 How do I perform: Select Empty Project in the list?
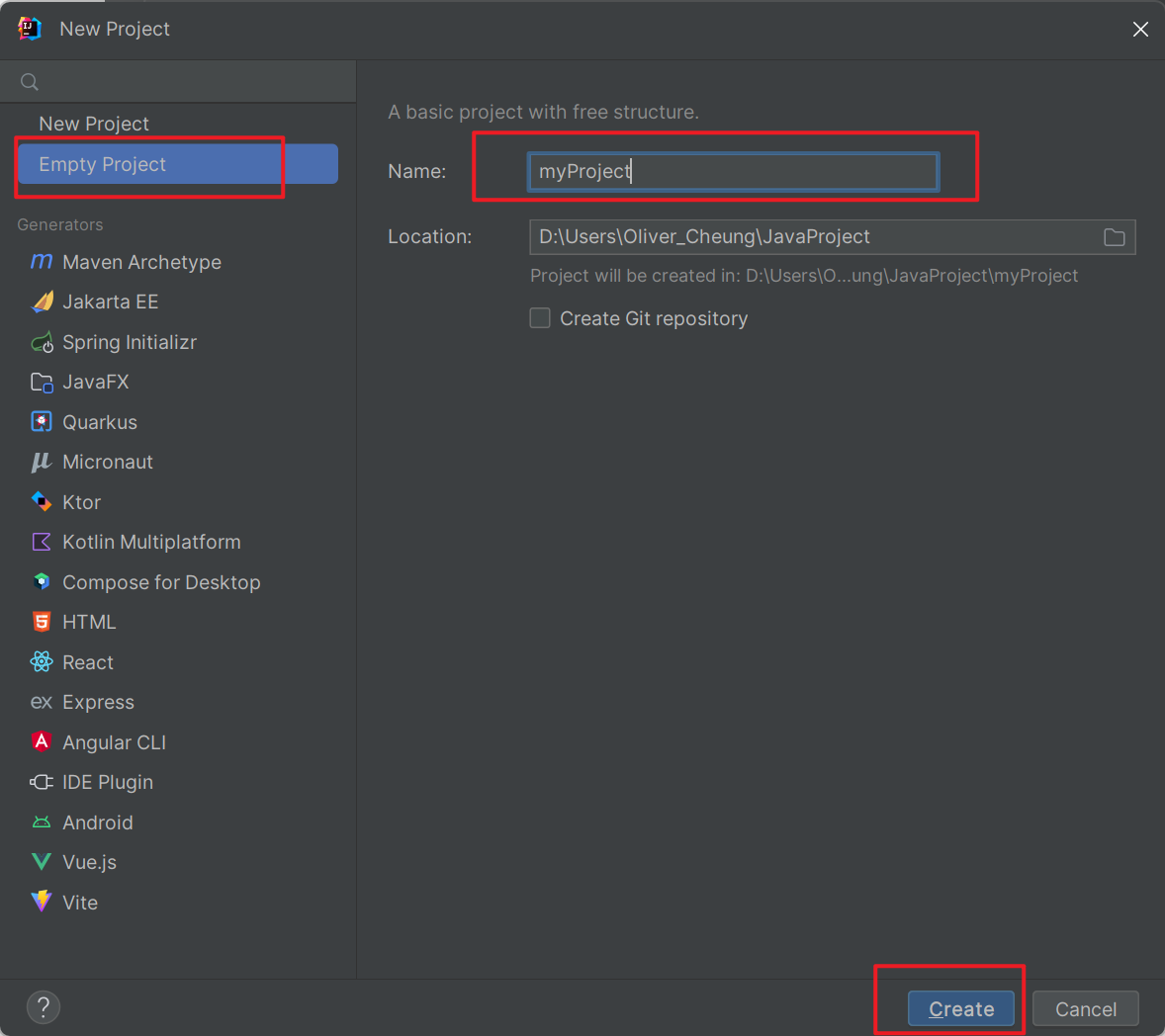click(x=178, y=164)
